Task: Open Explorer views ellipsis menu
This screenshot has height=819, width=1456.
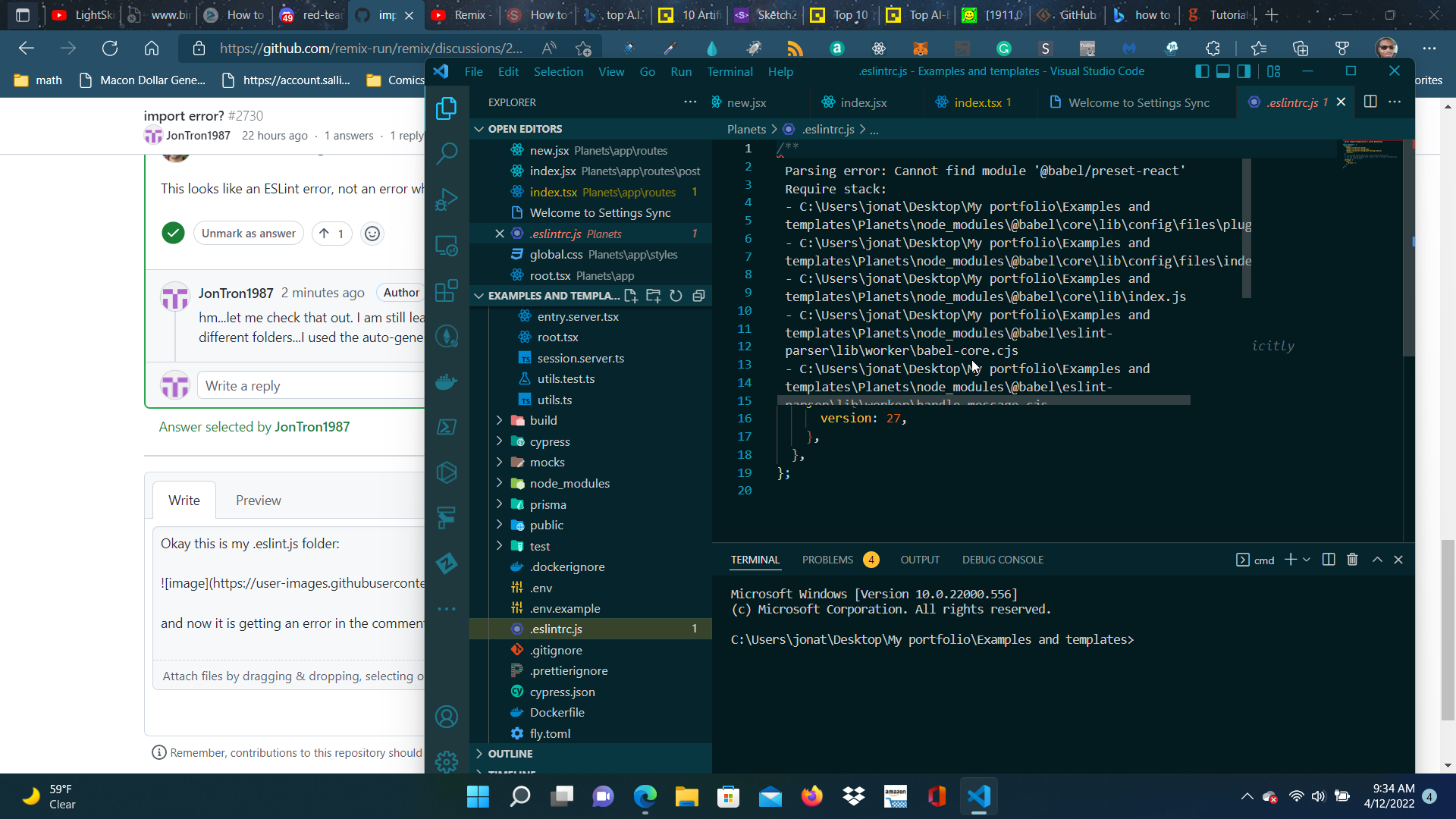Action: [690, 102]
